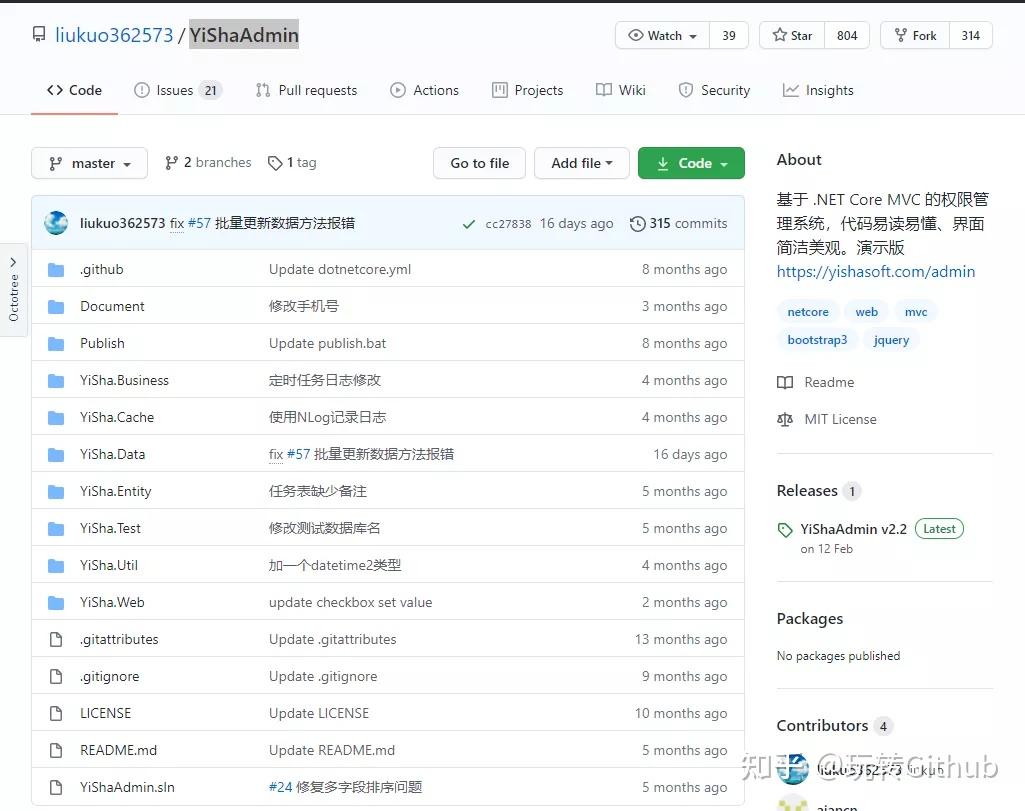Fork the repository with Fork button
Screen dimensions: 1025x811
pyautogui.click(x=915, y=35)
